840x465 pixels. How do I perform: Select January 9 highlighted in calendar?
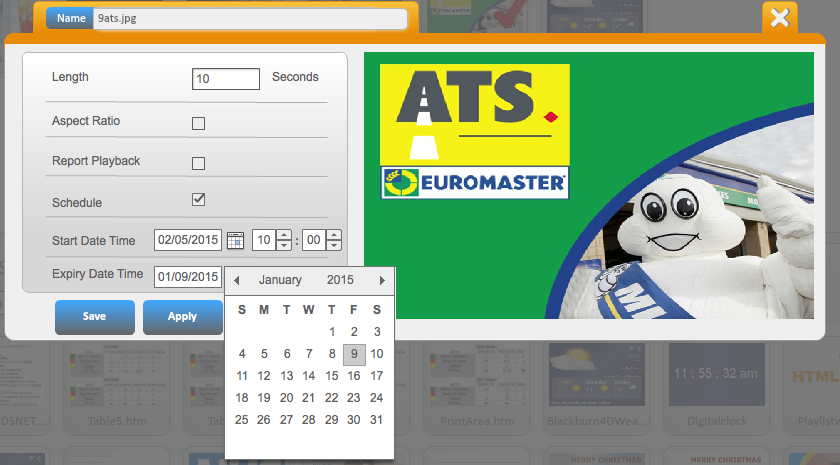coord(354,355)
